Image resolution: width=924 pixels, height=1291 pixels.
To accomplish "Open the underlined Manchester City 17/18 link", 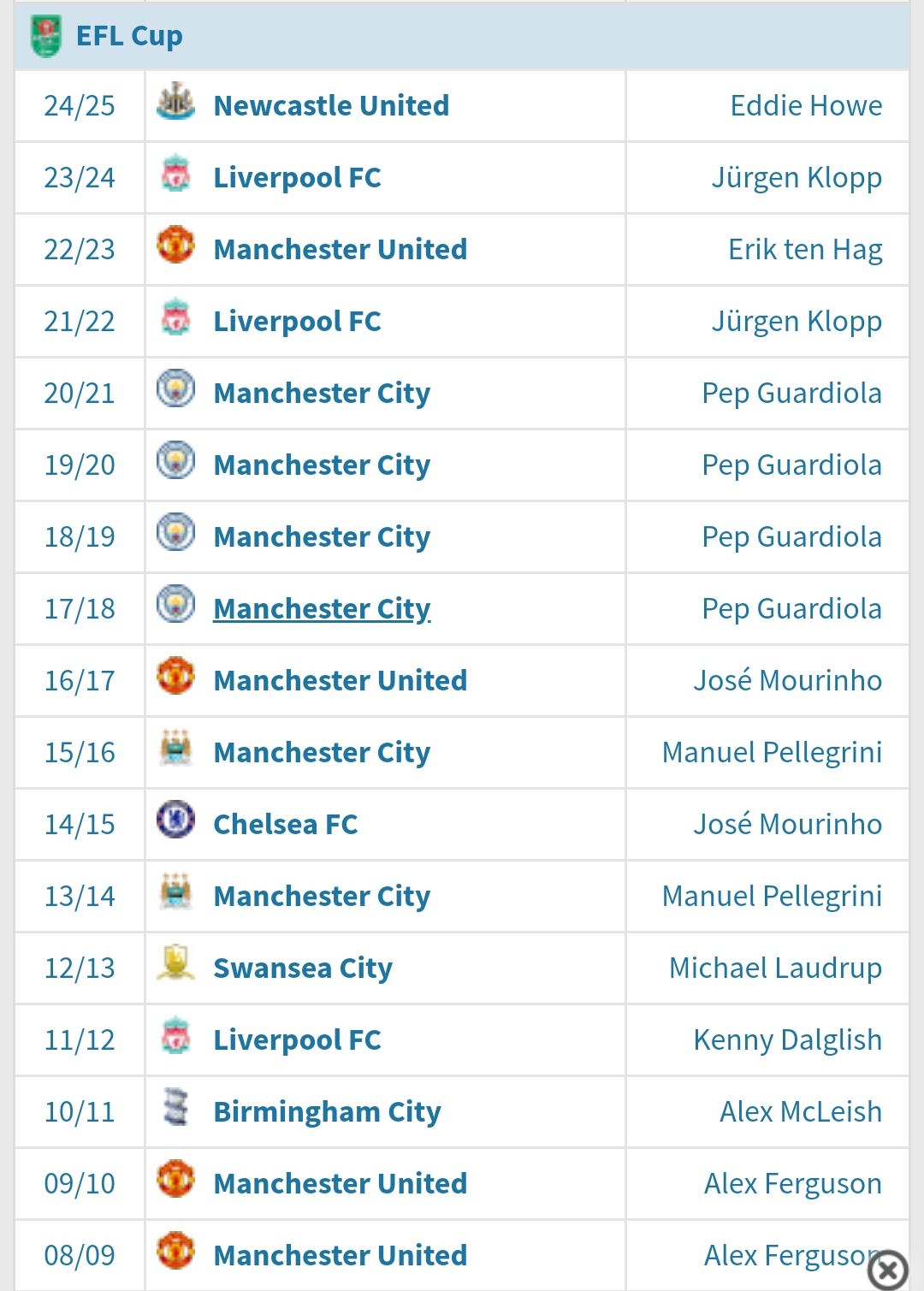I will tap(322, 609).
